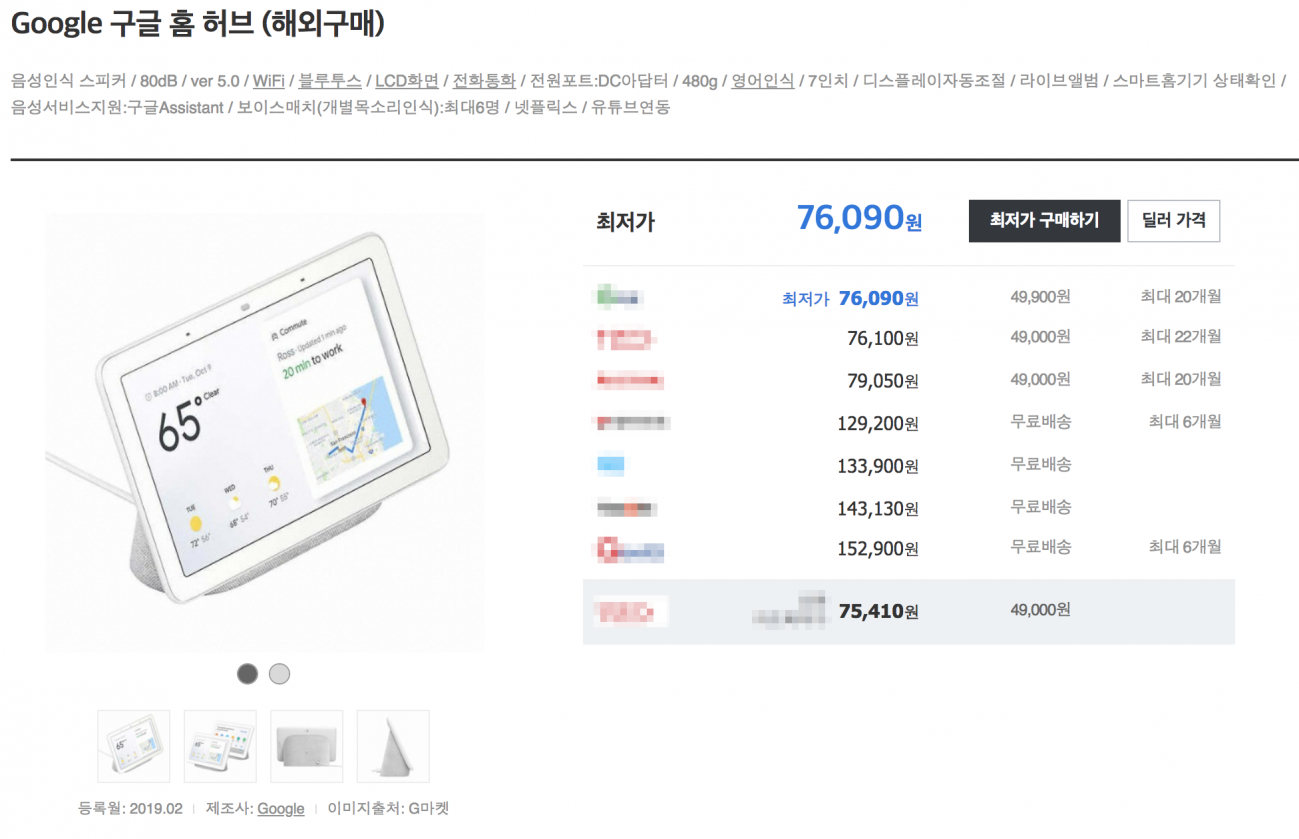This screenshot has width=1299, height=839.
Task: Select the first front-view product thumbnail
Action: click(134, 746)
